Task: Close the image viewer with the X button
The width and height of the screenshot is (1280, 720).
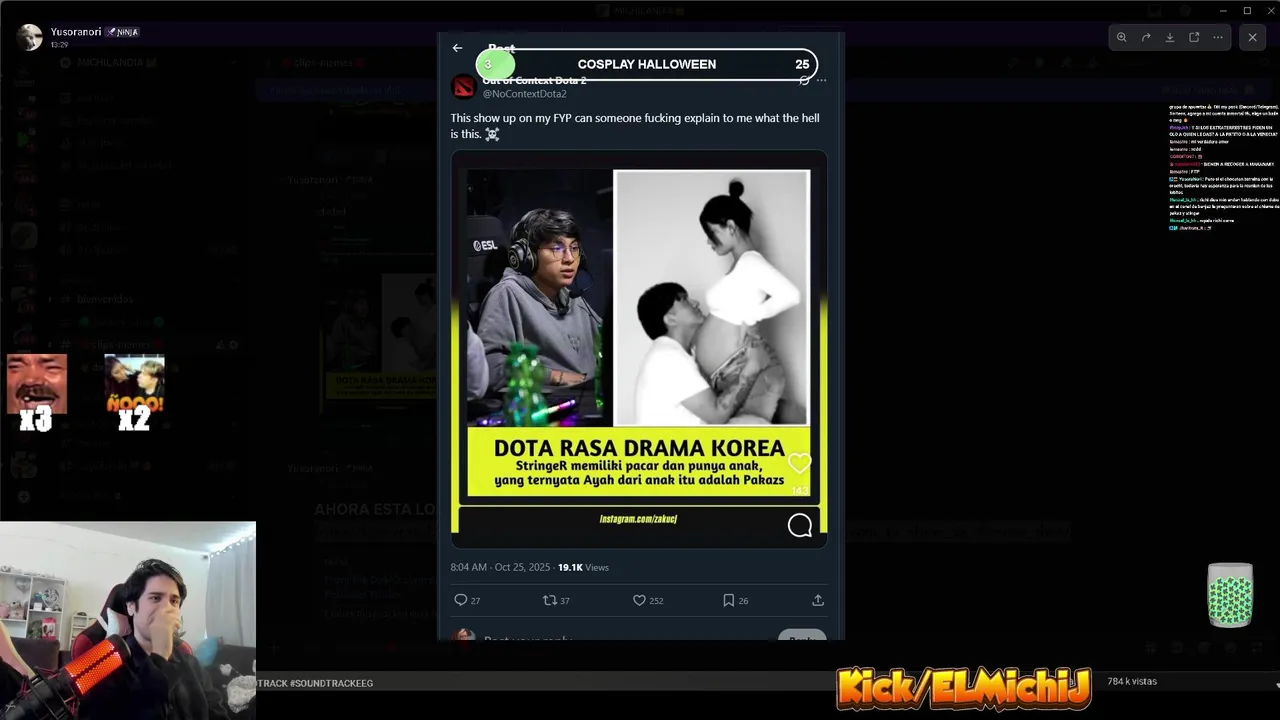Action: 1252,37
